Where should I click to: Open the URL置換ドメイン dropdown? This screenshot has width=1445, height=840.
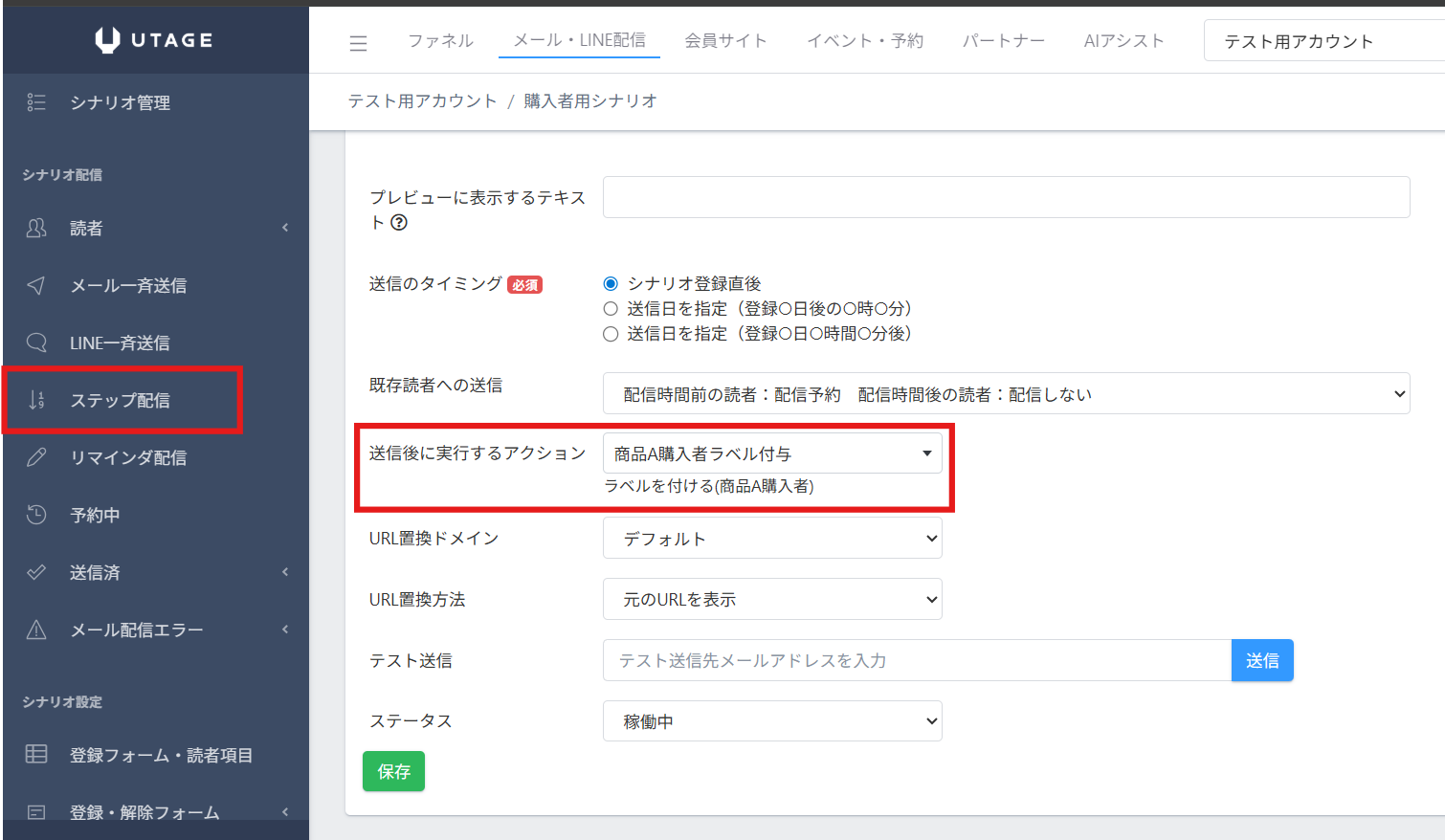[x=772, y=539]
